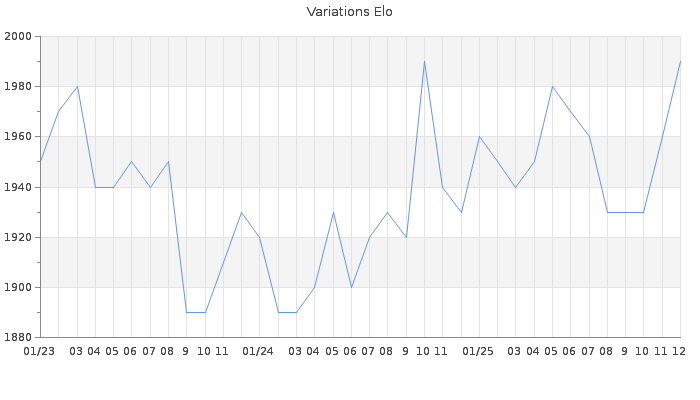This screenshot has height=400, width=700.
Task: Click the 1960 y-axis label
Action: 19,137
